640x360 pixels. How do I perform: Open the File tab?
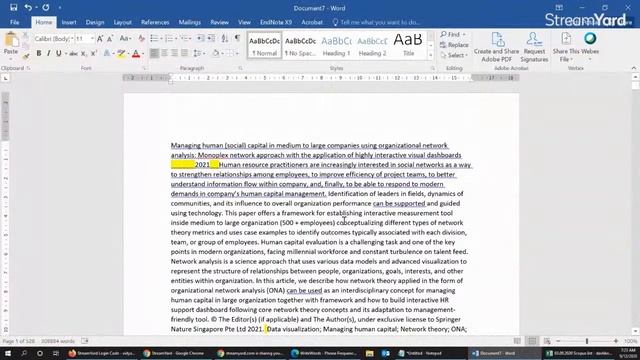coord(14,22)
